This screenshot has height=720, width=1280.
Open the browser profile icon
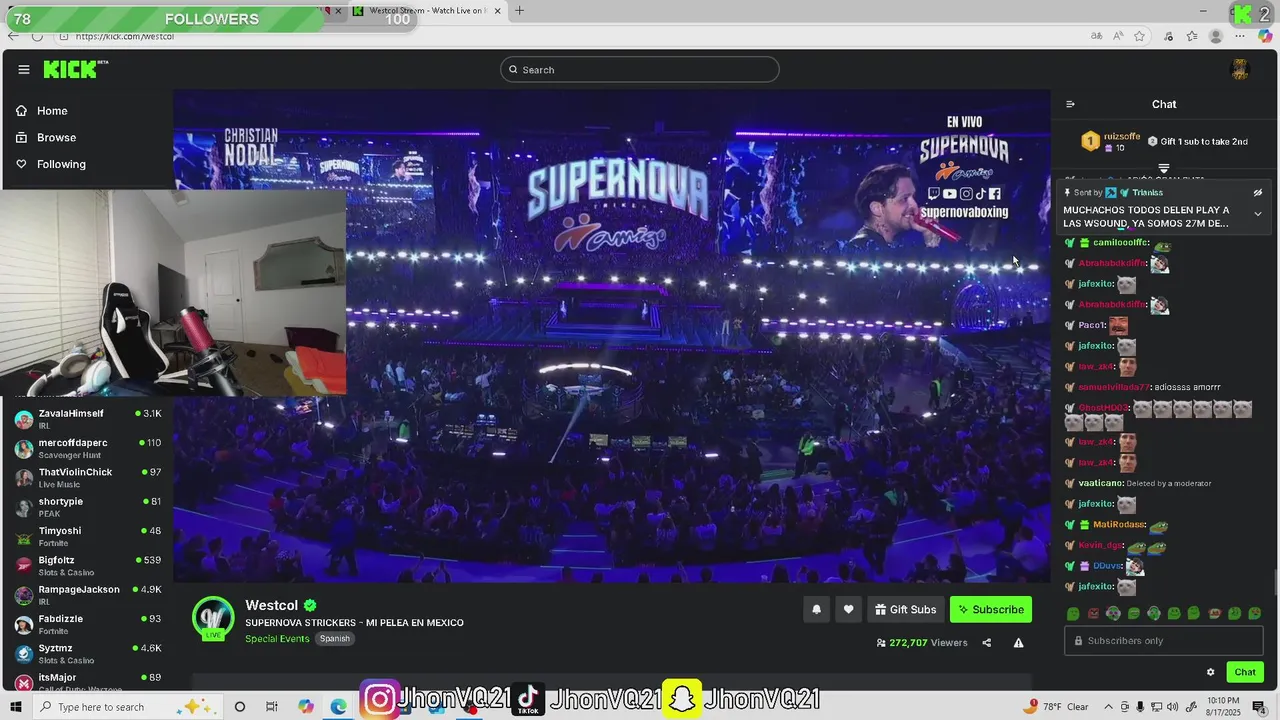coord(1216,36)
